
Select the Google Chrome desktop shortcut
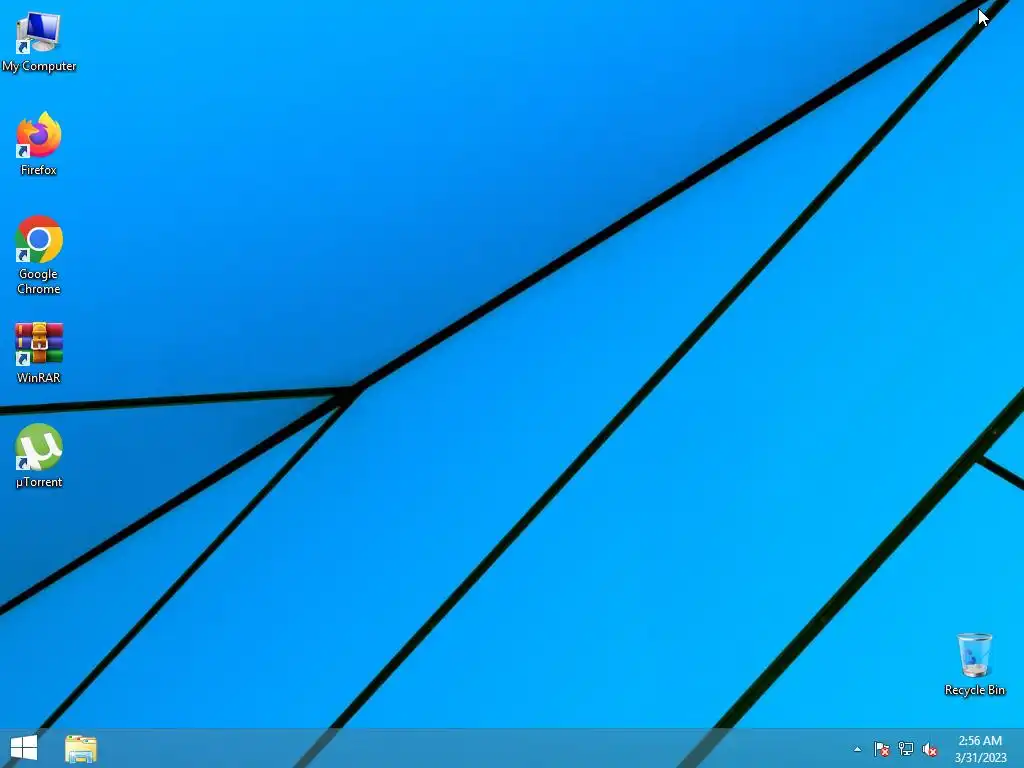[39, 255]
